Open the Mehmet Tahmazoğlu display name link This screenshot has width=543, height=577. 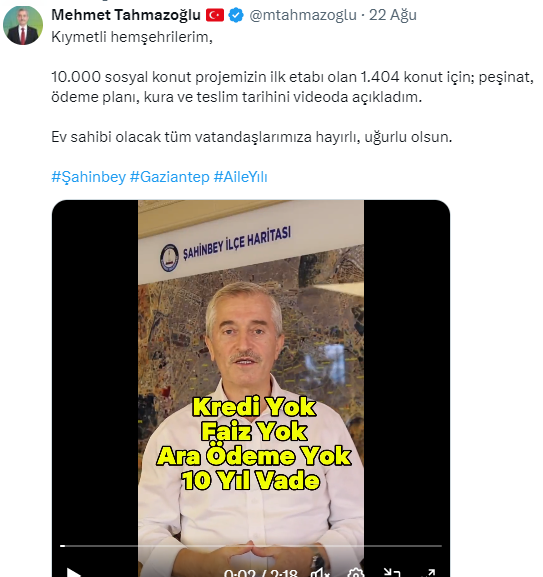[x=126, y=15]
